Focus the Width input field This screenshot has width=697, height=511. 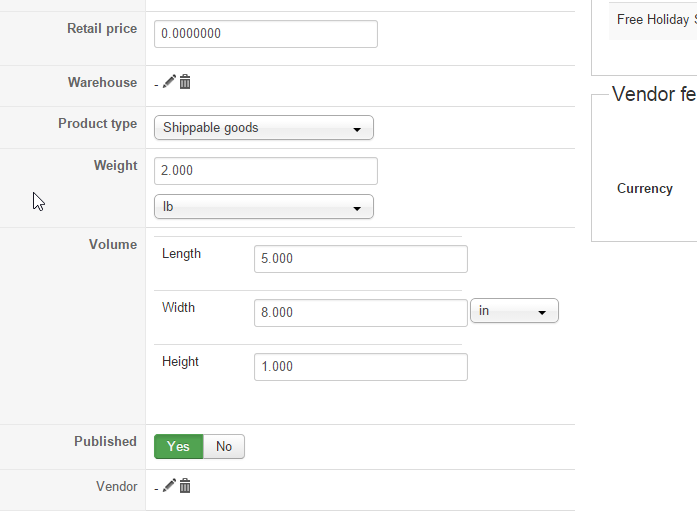pos(360,313)
